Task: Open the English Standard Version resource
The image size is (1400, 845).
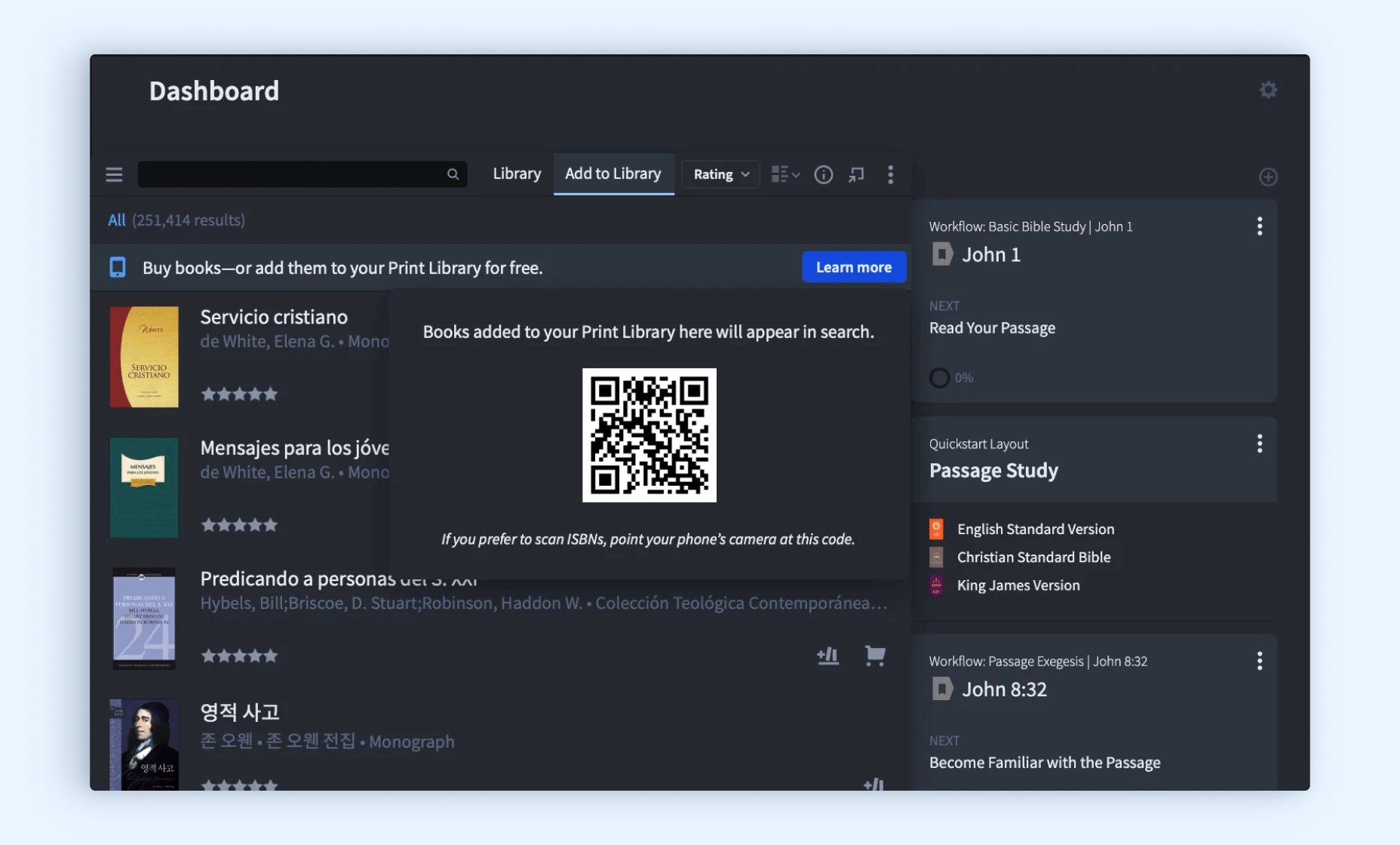Action: 1035,529
